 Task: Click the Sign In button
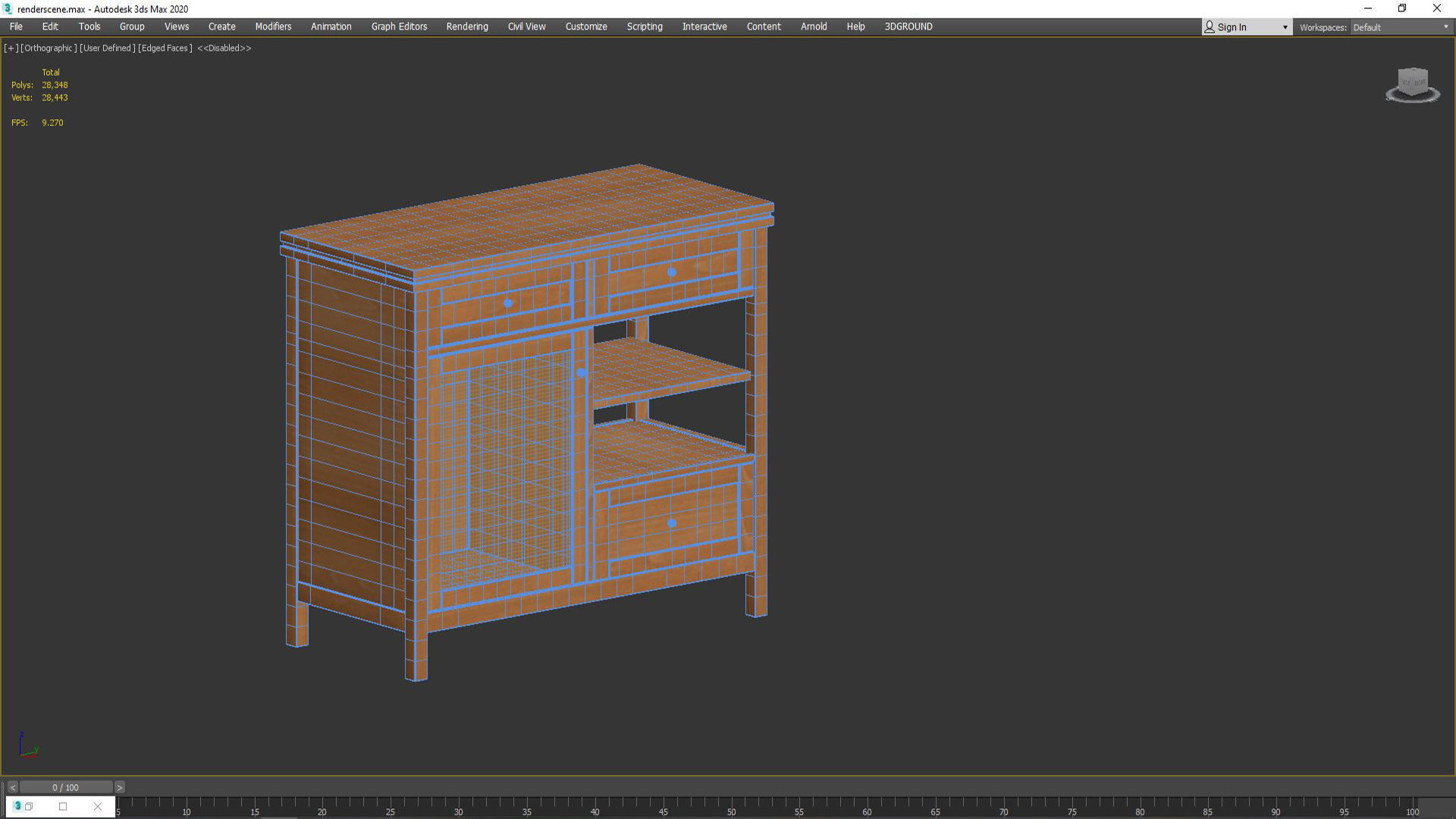1232,27
